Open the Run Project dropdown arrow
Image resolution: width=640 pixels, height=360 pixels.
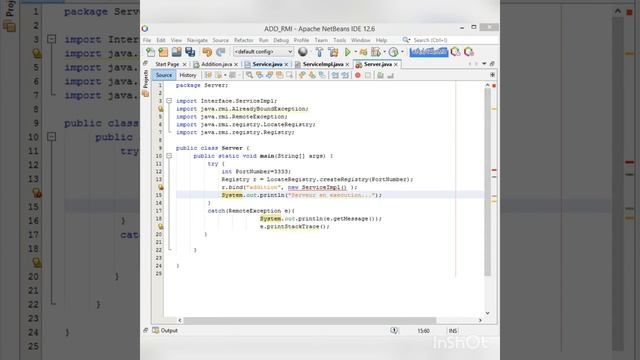coord(356,52)
